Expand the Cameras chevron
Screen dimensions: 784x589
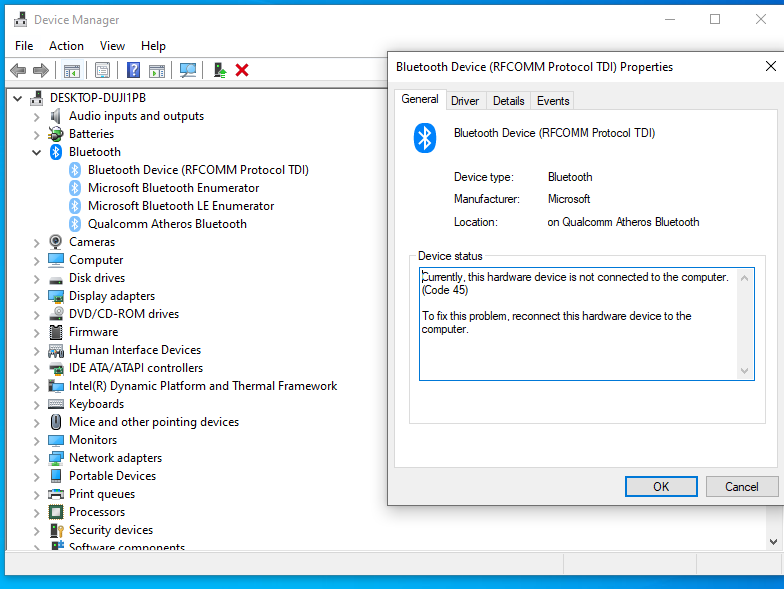click(x=36, y=243)
